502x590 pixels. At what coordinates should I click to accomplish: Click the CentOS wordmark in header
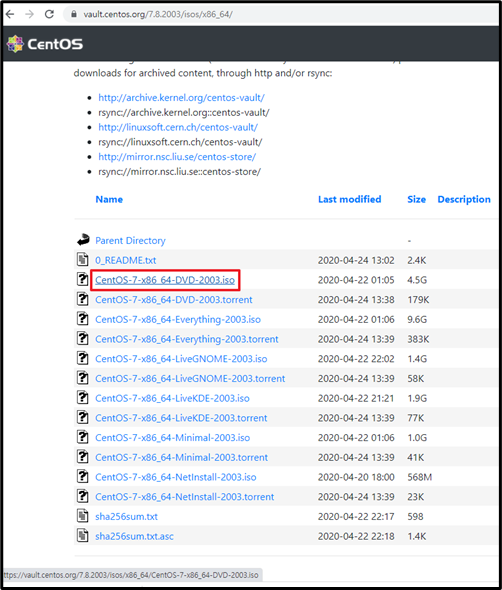point(55,44)
